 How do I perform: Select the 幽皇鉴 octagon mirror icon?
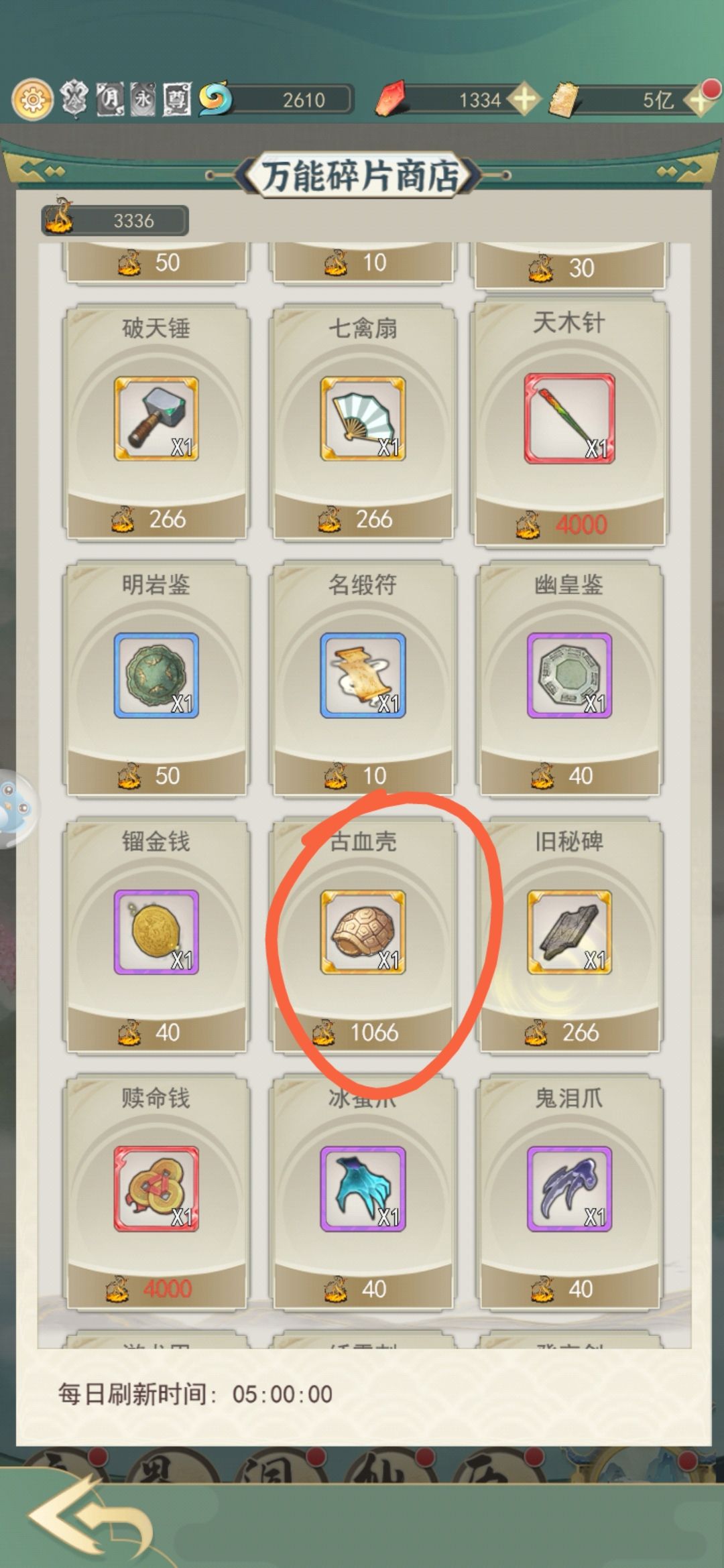569,675
